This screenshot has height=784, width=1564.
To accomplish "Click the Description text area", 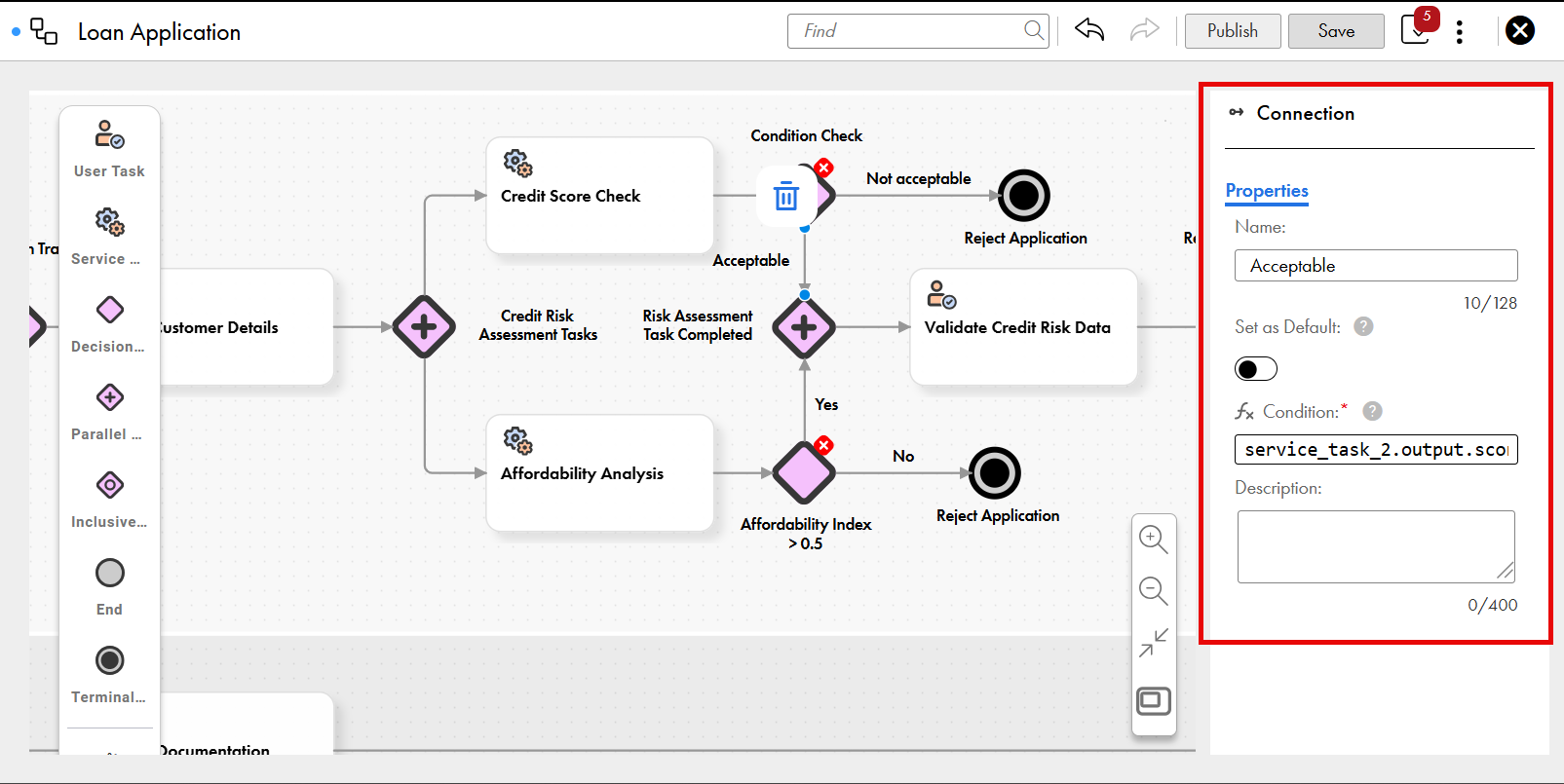I will pyautogui.click(x=1376, y=546).
